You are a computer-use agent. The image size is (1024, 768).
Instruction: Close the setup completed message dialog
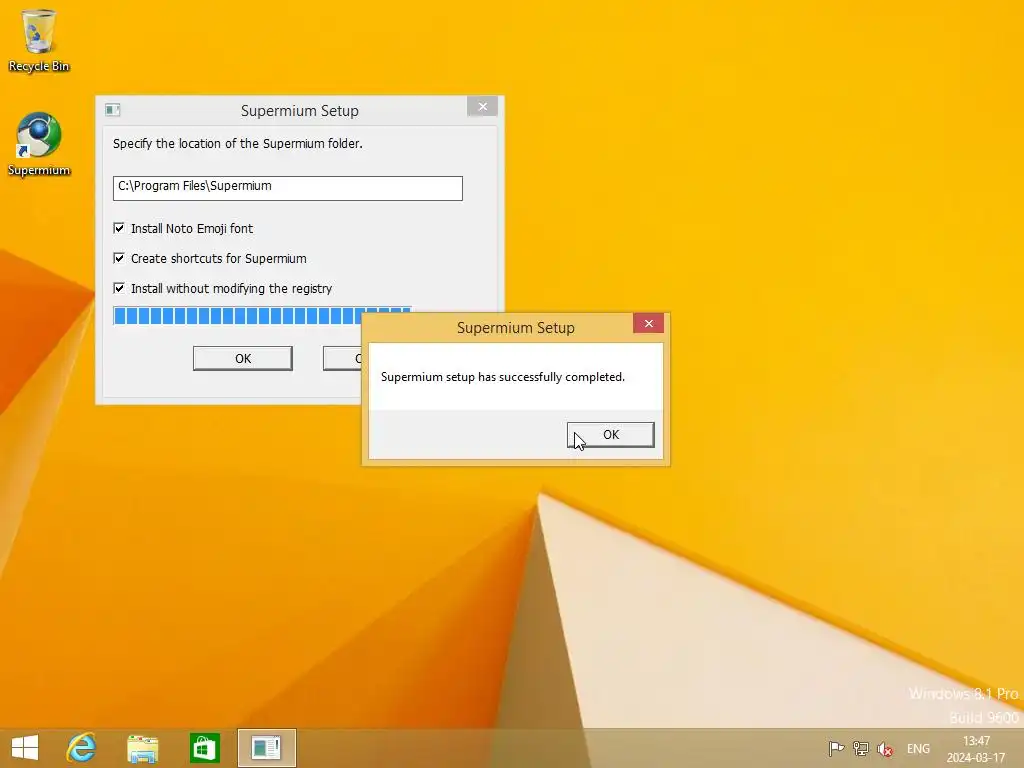tap(648, 323)
